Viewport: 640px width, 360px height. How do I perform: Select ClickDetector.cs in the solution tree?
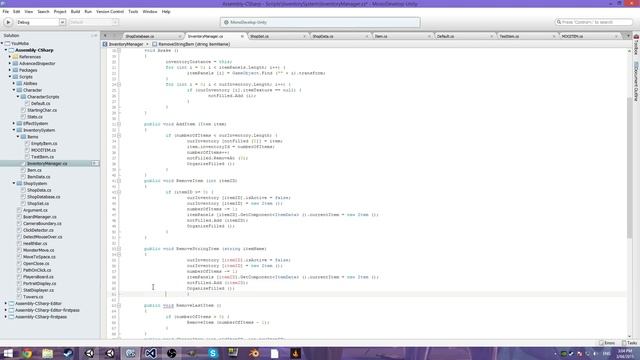point(38,230)
